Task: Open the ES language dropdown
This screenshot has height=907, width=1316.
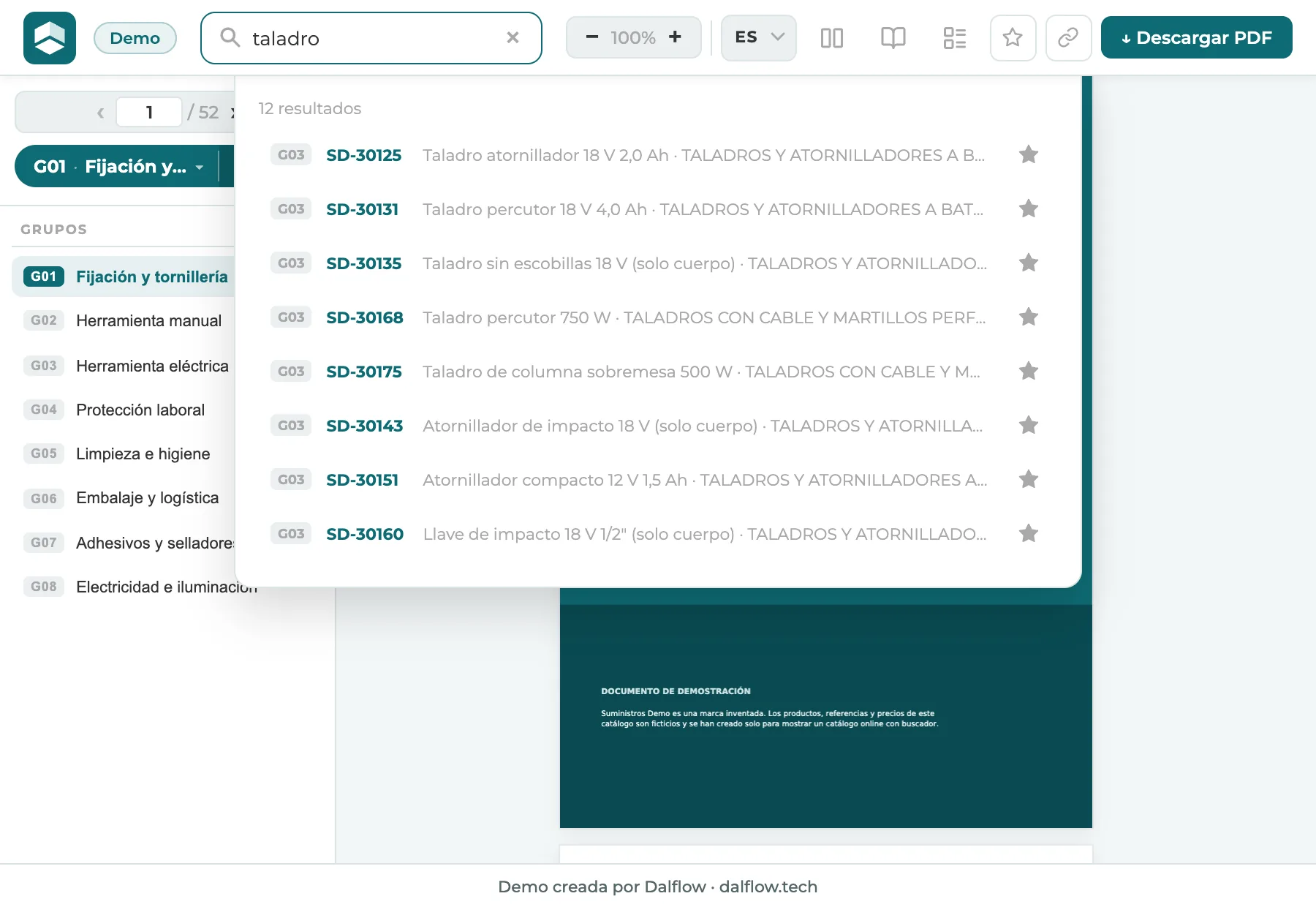Action: [x=759, y=37]
